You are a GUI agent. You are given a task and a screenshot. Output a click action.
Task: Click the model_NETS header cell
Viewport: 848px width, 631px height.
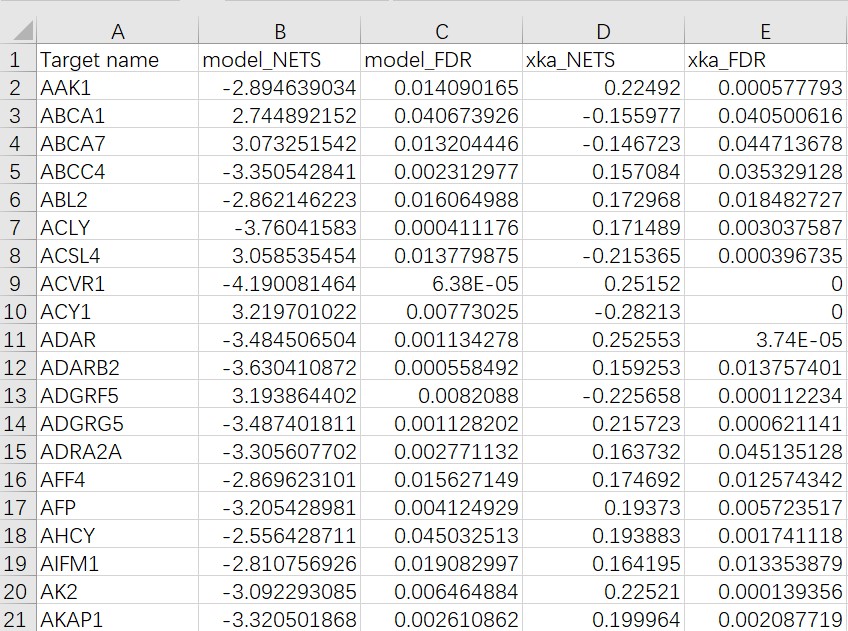coord(280,59)
